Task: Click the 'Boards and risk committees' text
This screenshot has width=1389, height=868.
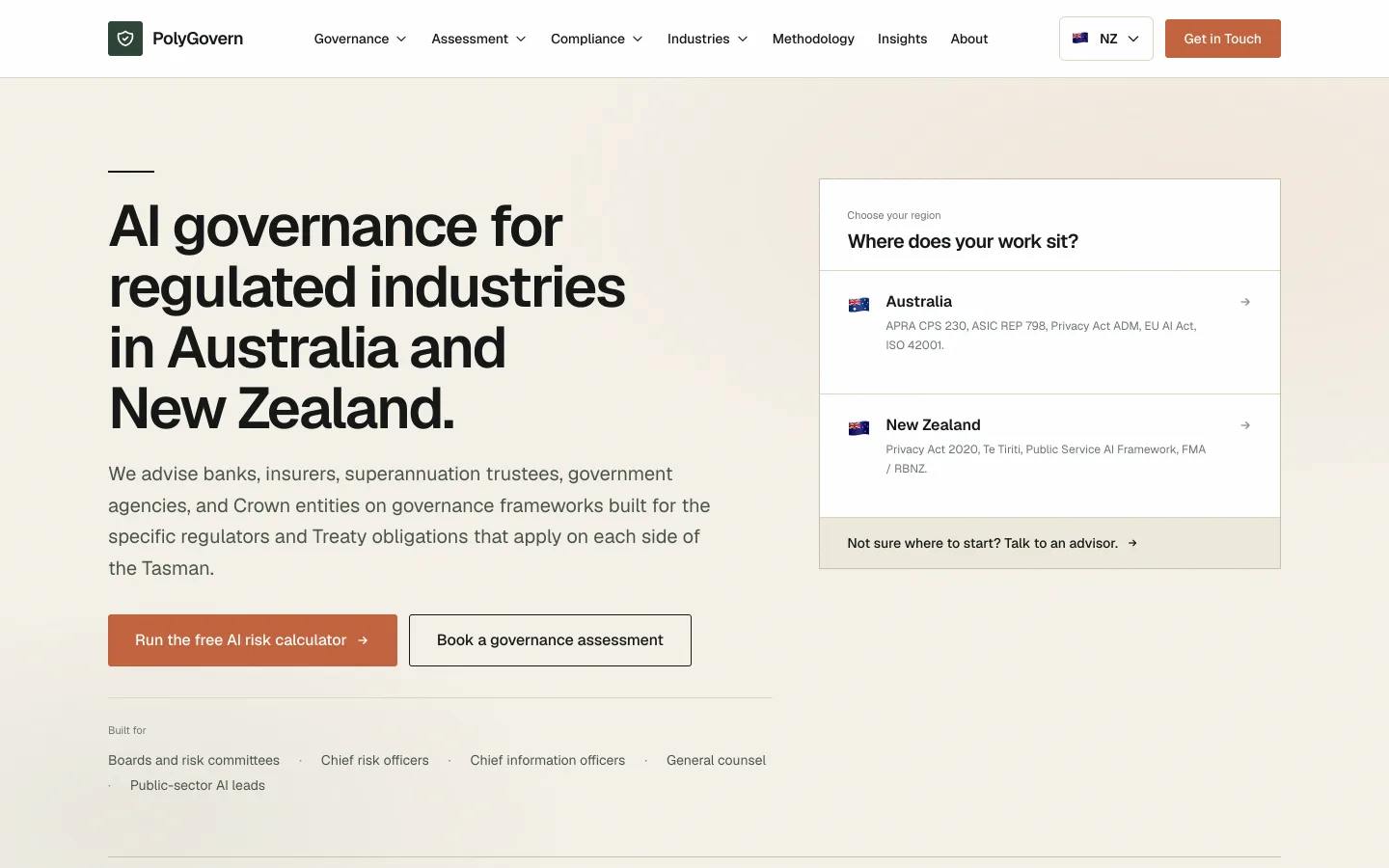Action: (x=194, y=760)
